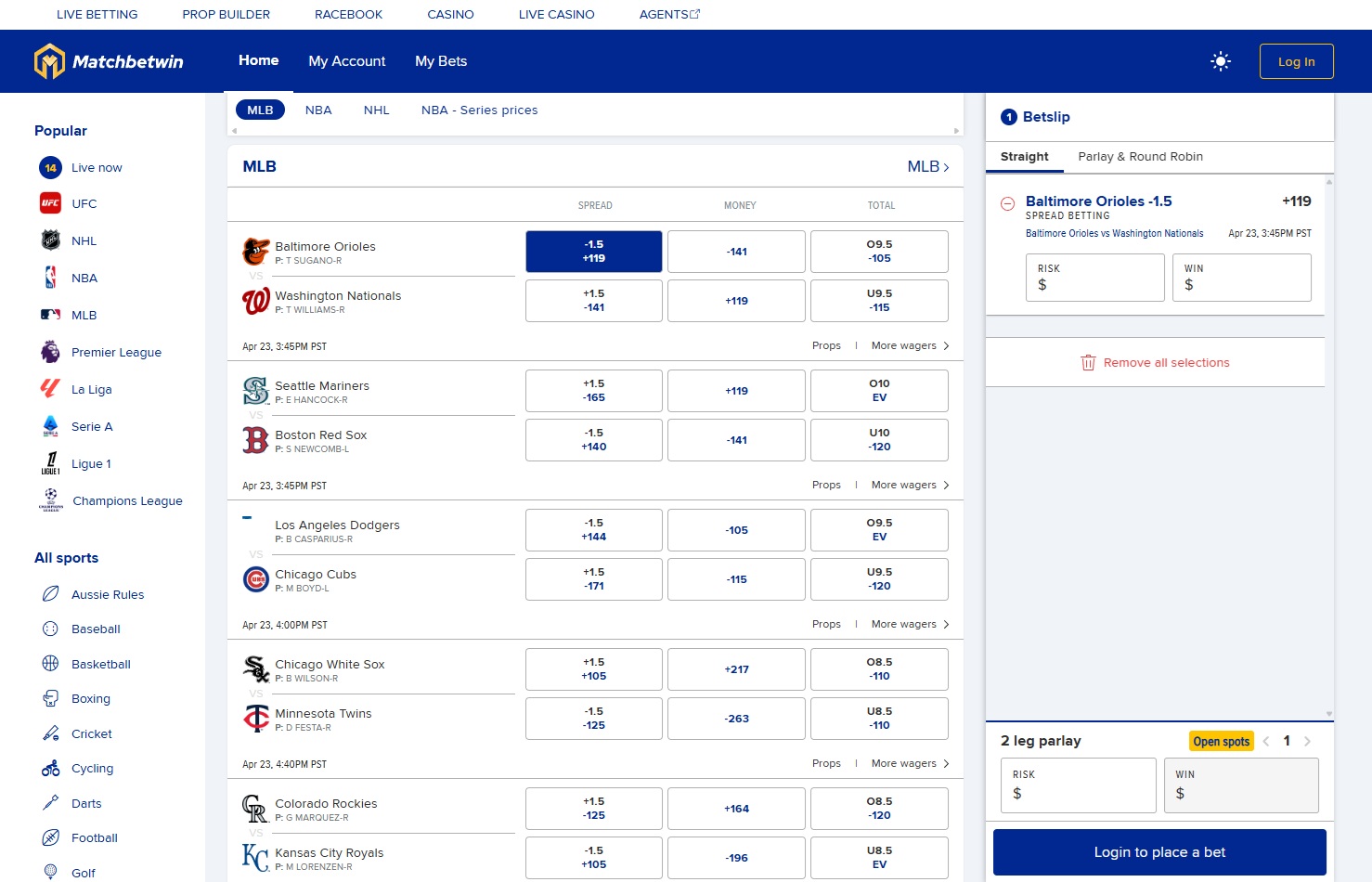Deselect Baltimore Orioles -1.5 +119 spread
The width and height of the screenshot is (1372, 882).
coord(594,252)
